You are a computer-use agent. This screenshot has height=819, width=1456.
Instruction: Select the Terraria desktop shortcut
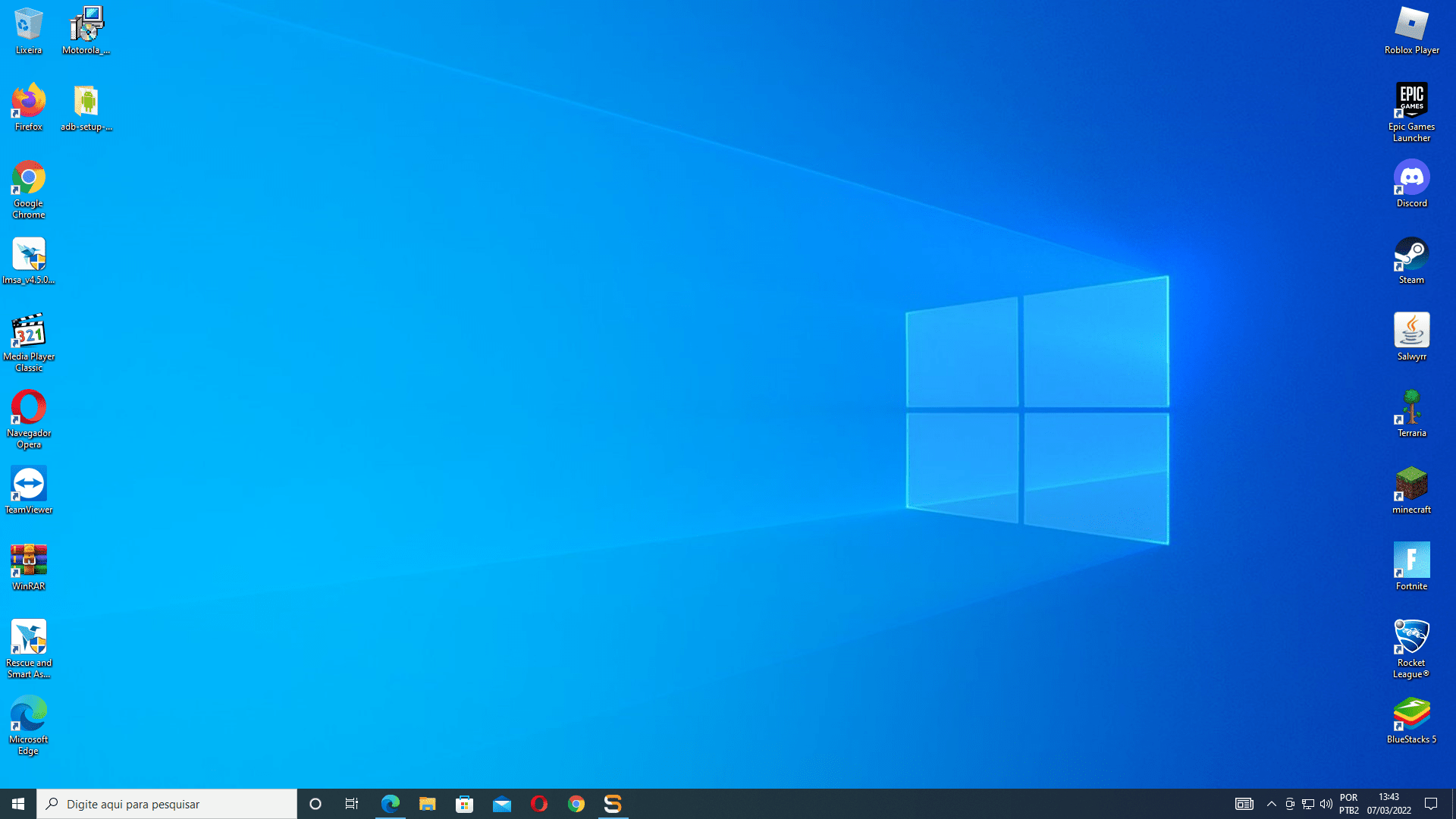[x=1411, y=414]
